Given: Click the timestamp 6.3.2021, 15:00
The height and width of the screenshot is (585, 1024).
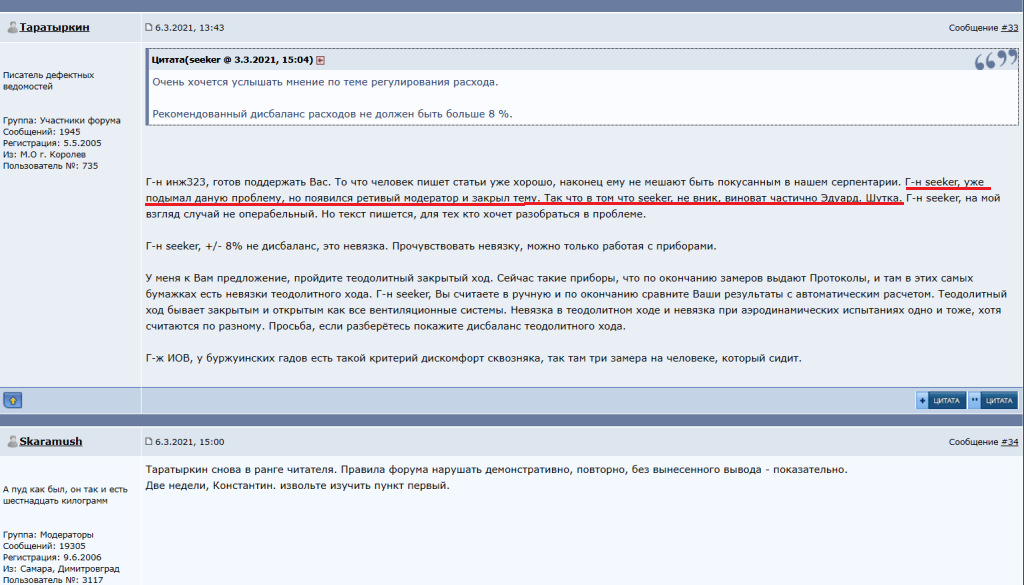Looking at the screenshot, I should [x=189, y=441].
